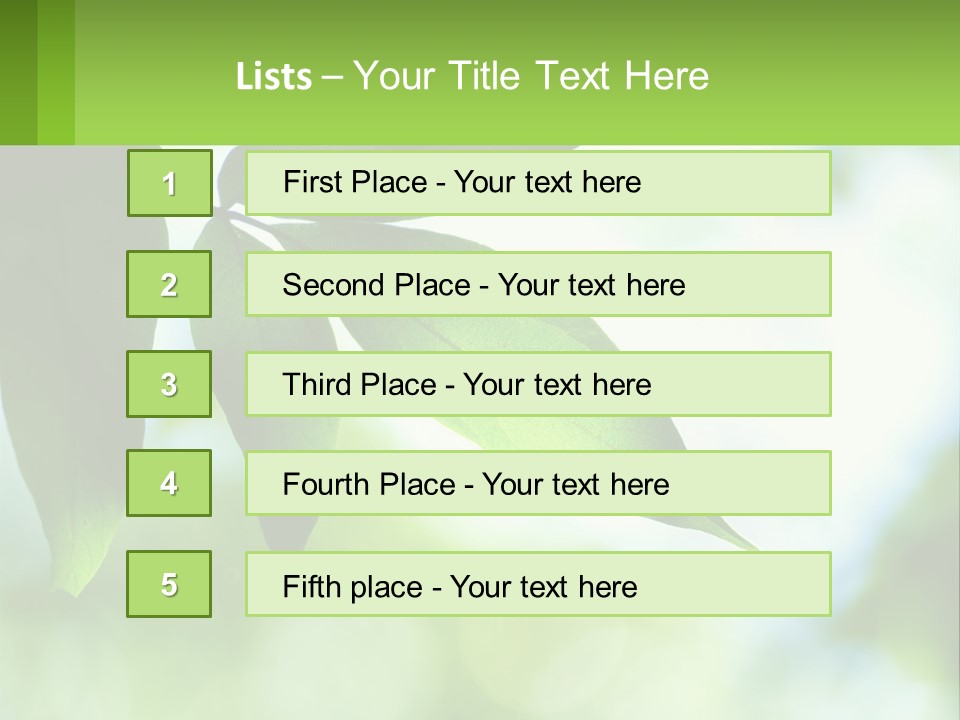Viewport: 960px width, 720px height.
Task: Click the number 5 box
Action: coord(169,584)
